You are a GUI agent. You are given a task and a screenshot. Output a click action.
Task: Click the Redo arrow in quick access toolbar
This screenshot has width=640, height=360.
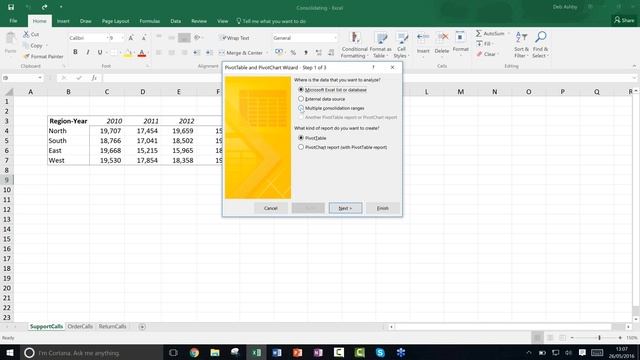click(44, 7)
